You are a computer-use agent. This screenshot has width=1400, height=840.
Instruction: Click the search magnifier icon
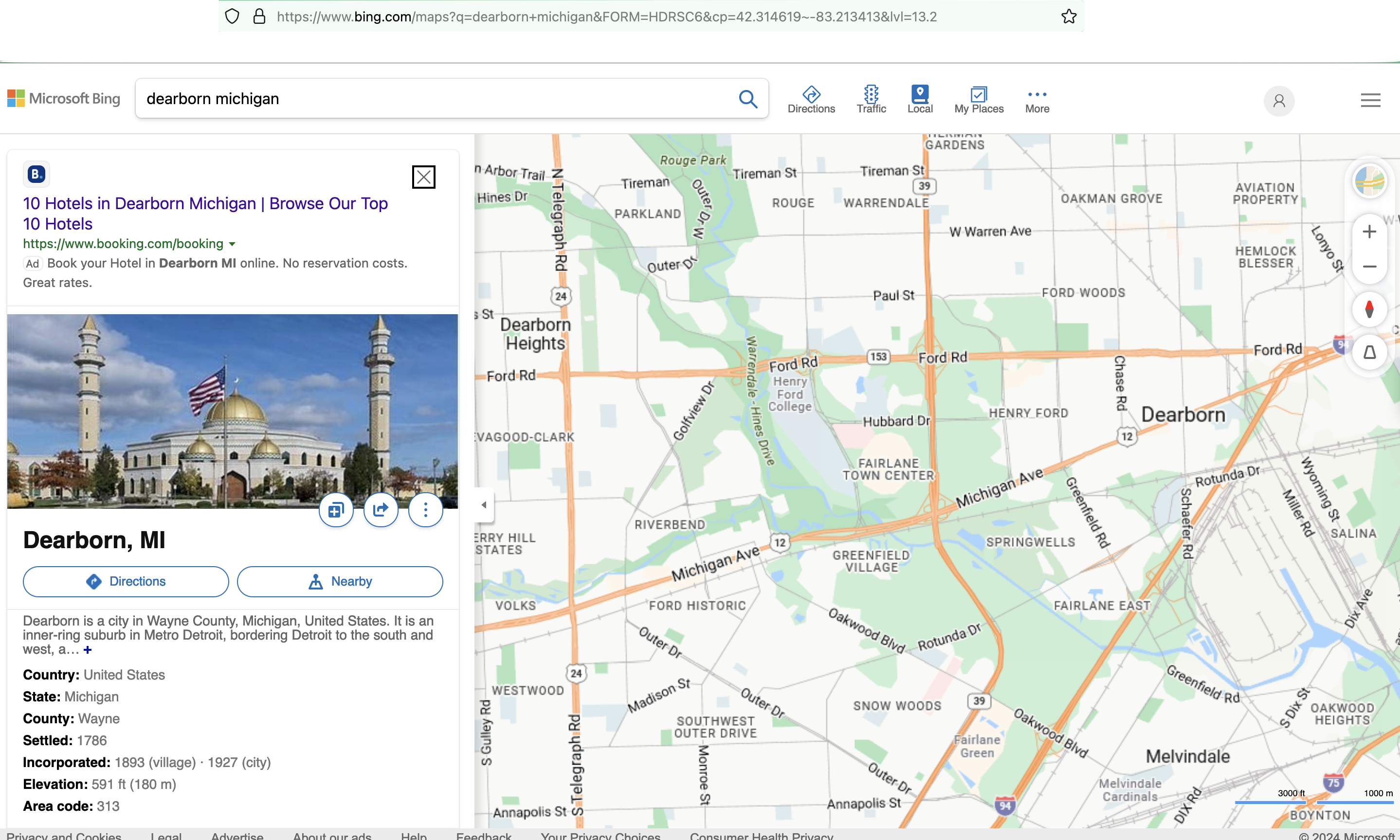tap(747, 98)
